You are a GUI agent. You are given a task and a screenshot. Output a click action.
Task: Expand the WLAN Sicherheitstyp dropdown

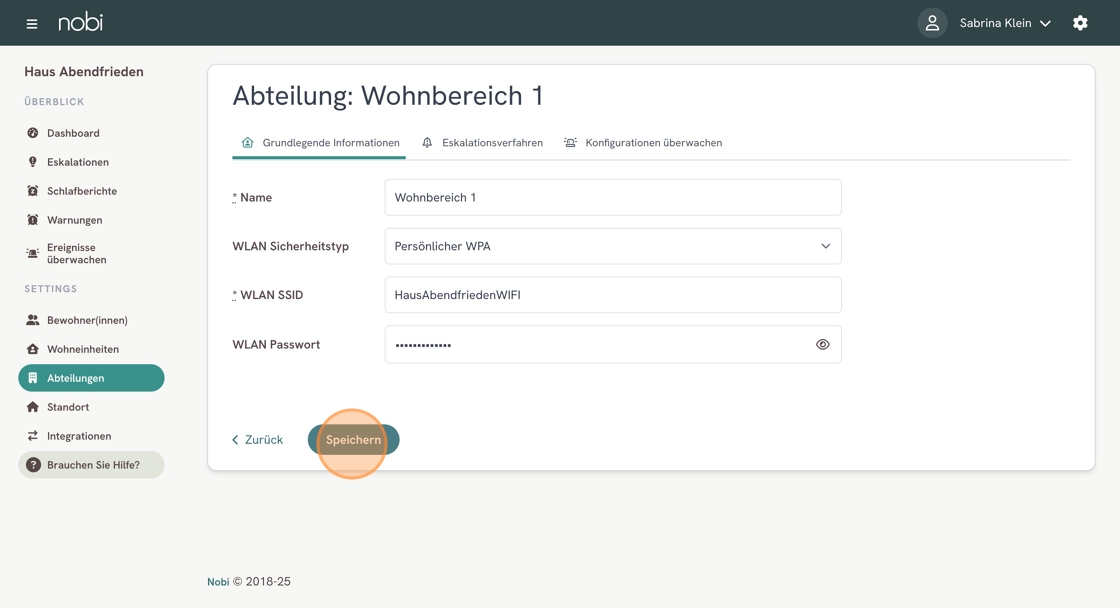click(613, 246)
